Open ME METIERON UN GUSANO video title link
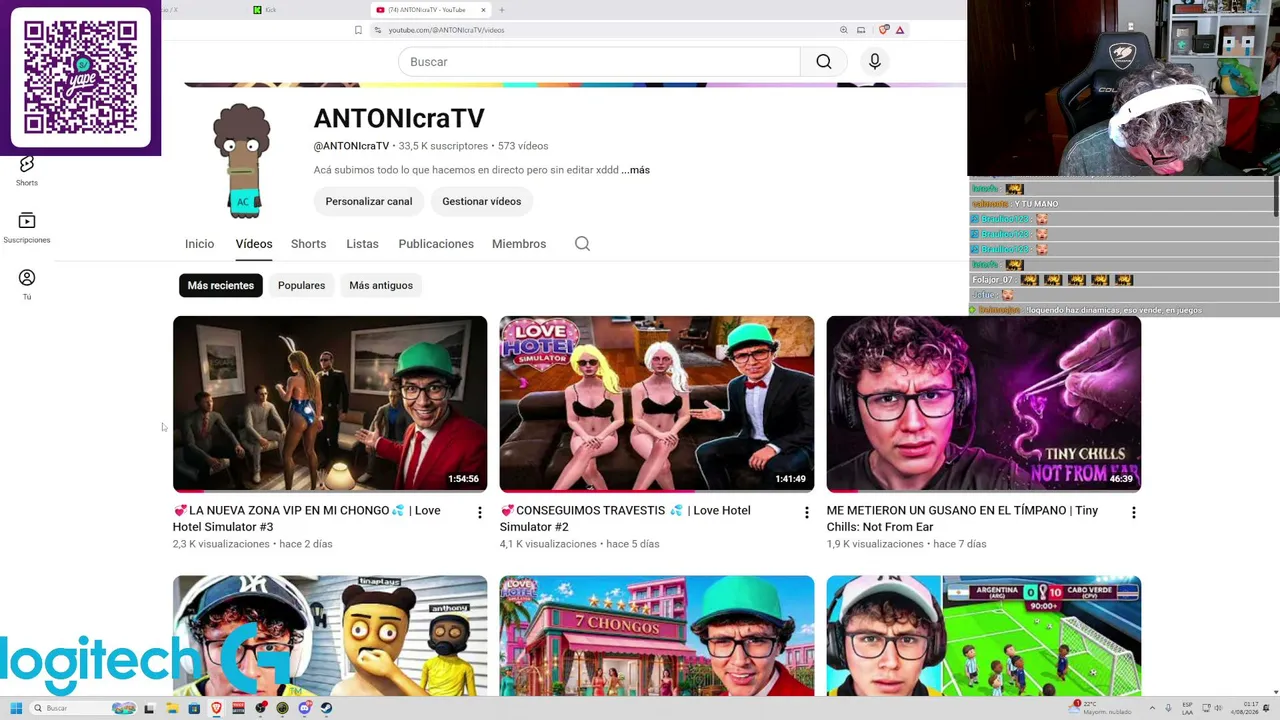The height and width of the screenshot is (720, 1280). point(962,518)
